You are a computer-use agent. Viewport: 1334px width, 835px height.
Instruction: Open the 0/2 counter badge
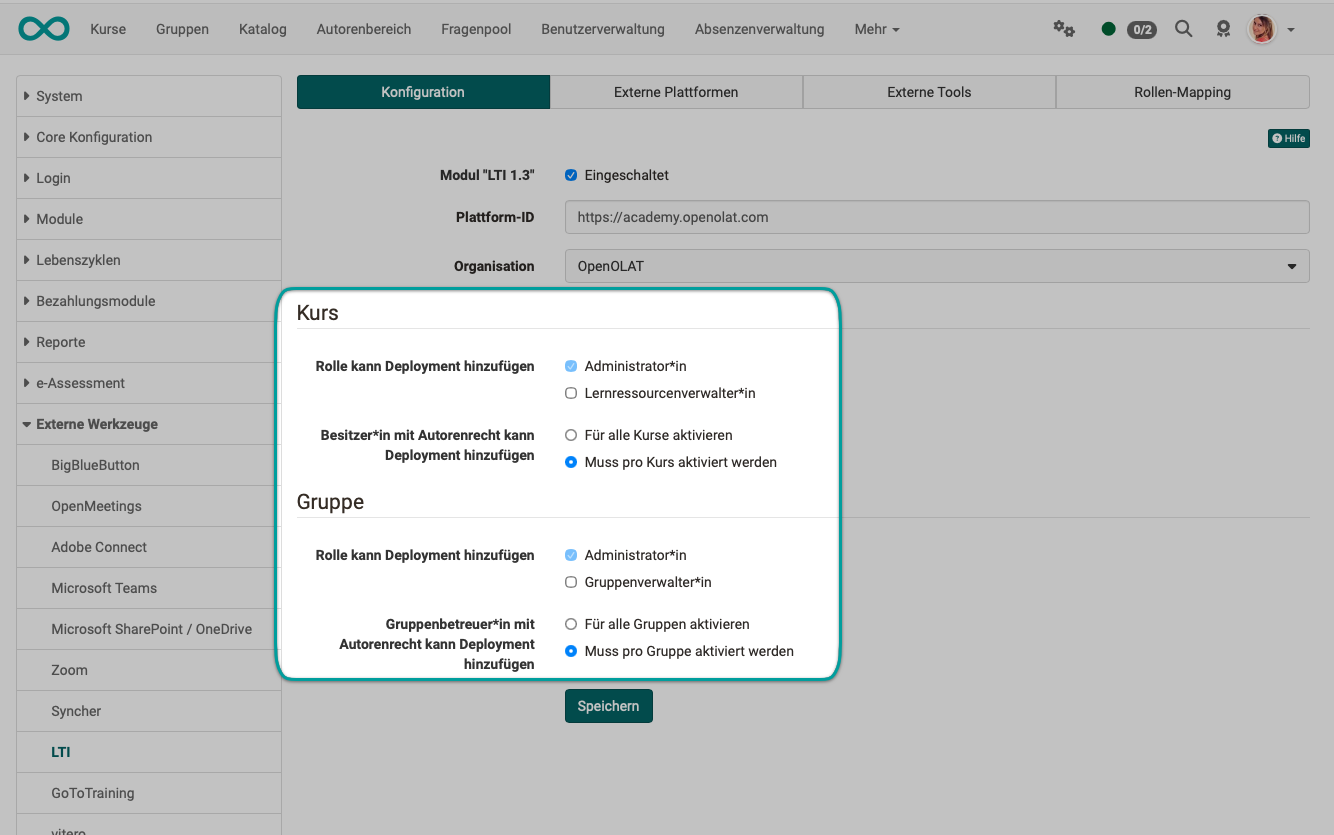click(x=1141, y=30)
